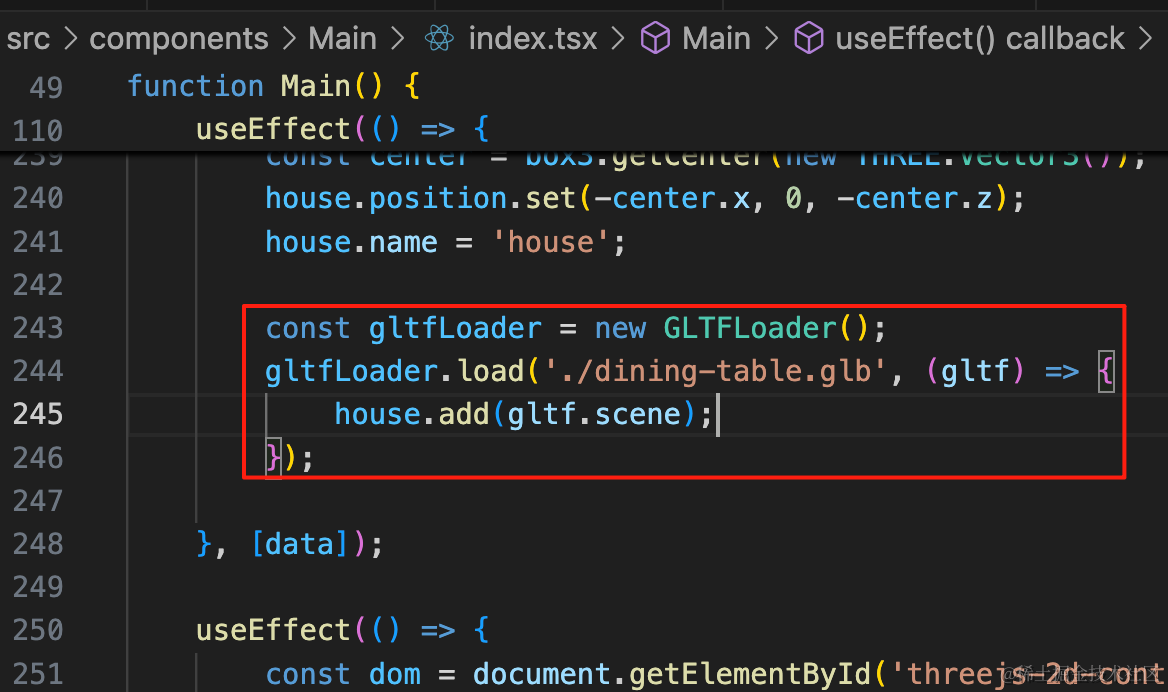Click line number 249 in gutter
The image size is (1168, 692).
click(x=38, y=588)
